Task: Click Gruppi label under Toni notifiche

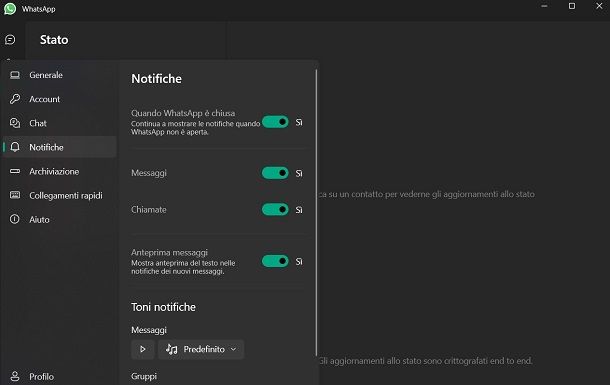Action: point(144,376)
